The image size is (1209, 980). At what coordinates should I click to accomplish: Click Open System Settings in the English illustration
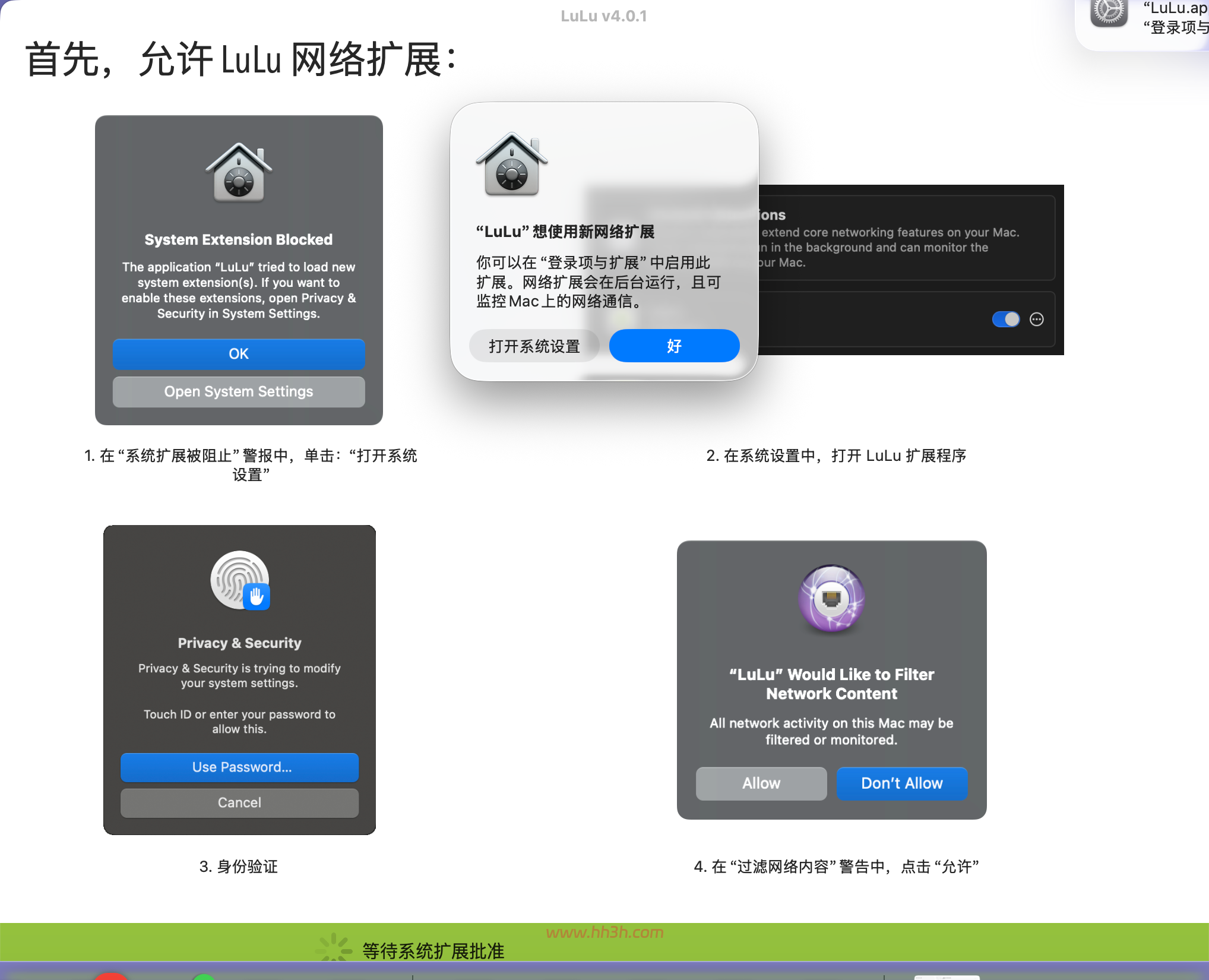tap(239, 391)
